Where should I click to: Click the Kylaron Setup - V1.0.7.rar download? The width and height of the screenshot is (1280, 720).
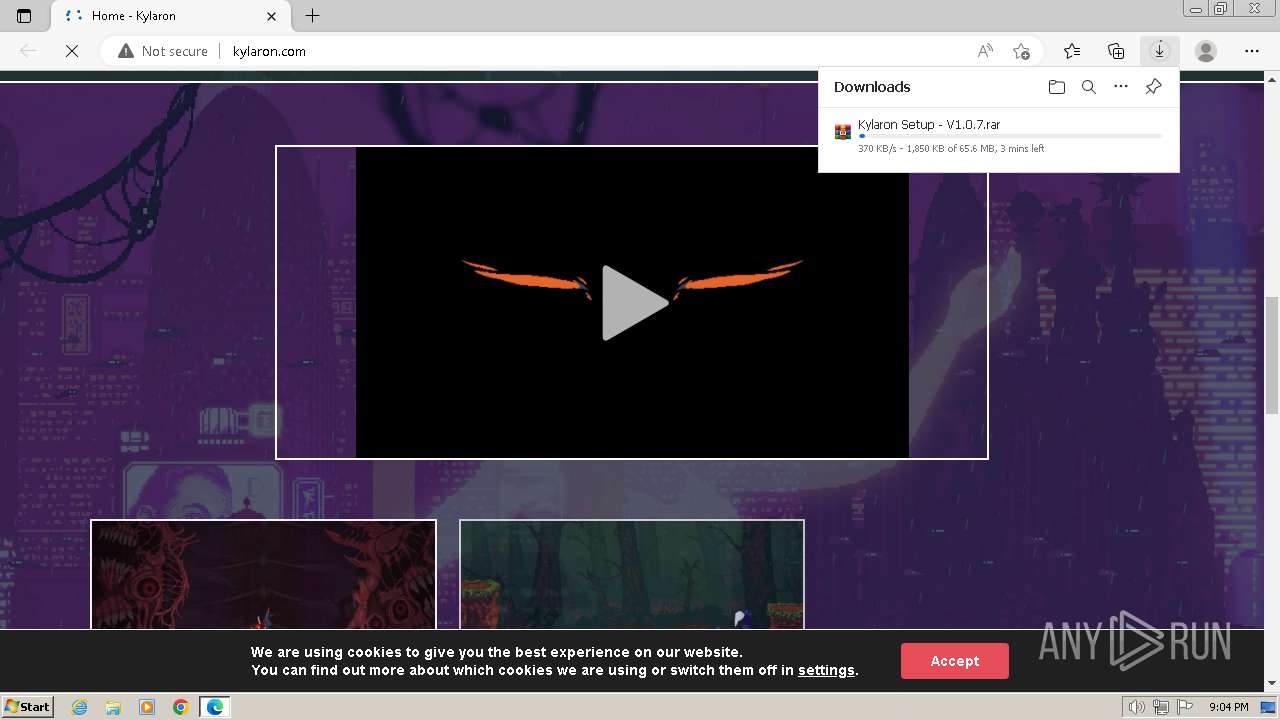point(929,125)
